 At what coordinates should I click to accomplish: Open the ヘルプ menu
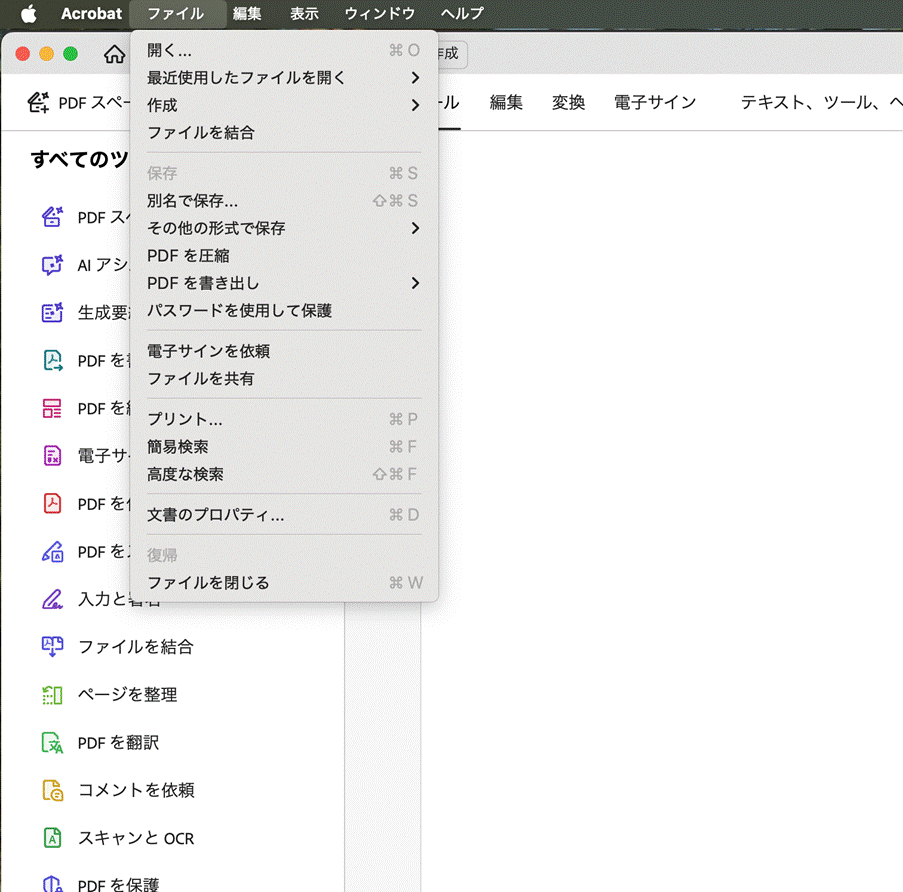(x=462, y=13)
